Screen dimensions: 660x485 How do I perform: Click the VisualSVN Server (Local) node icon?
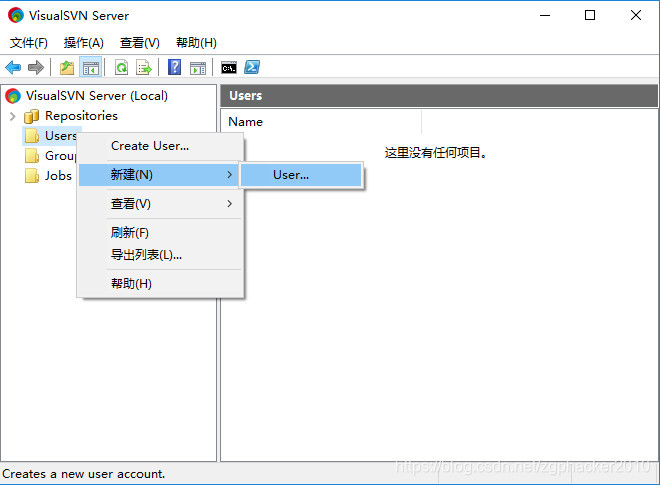[13, 96]
